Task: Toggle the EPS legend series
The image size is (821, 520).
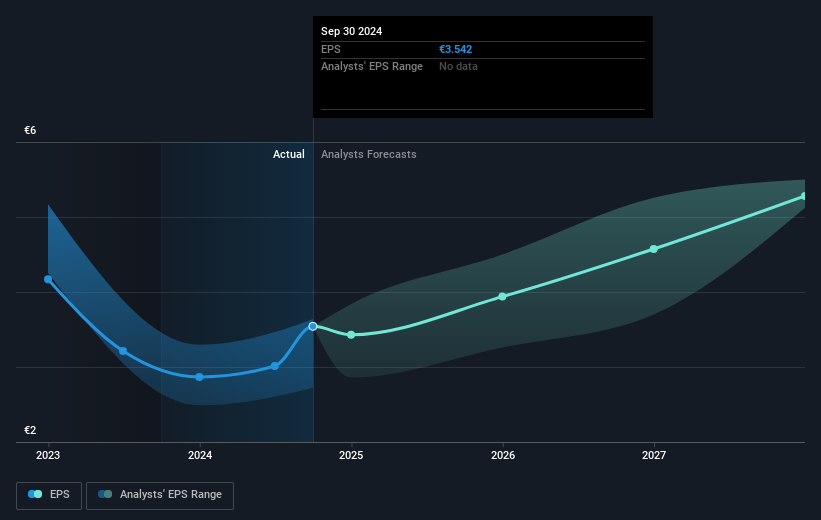Action: point(49,495)
